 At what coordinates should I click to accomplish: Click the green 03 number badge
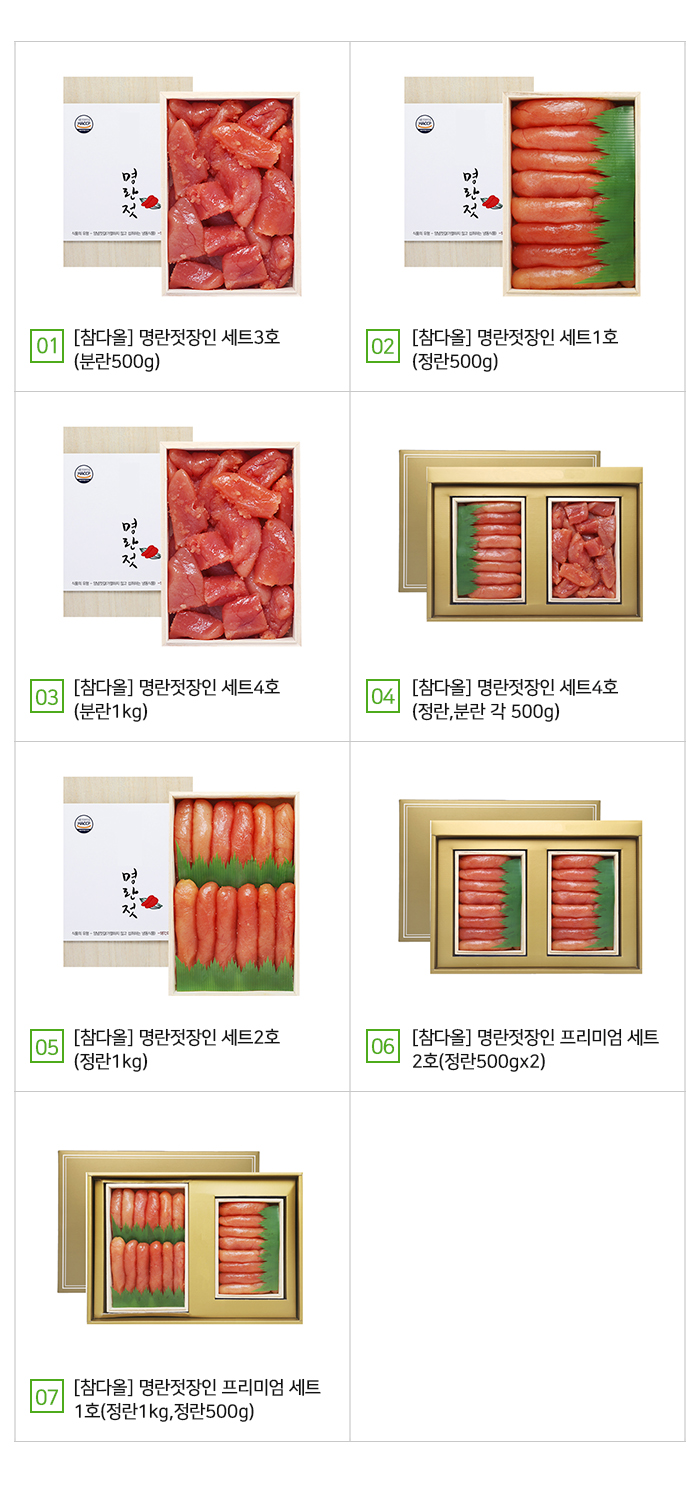click(x=47, y=697)
